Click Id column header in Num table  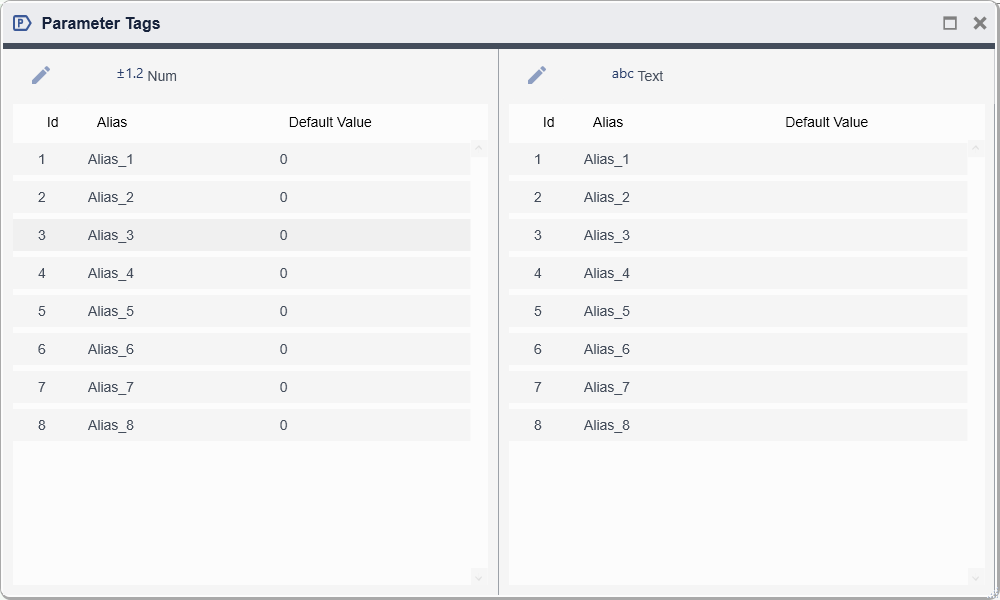pos(53,122)
